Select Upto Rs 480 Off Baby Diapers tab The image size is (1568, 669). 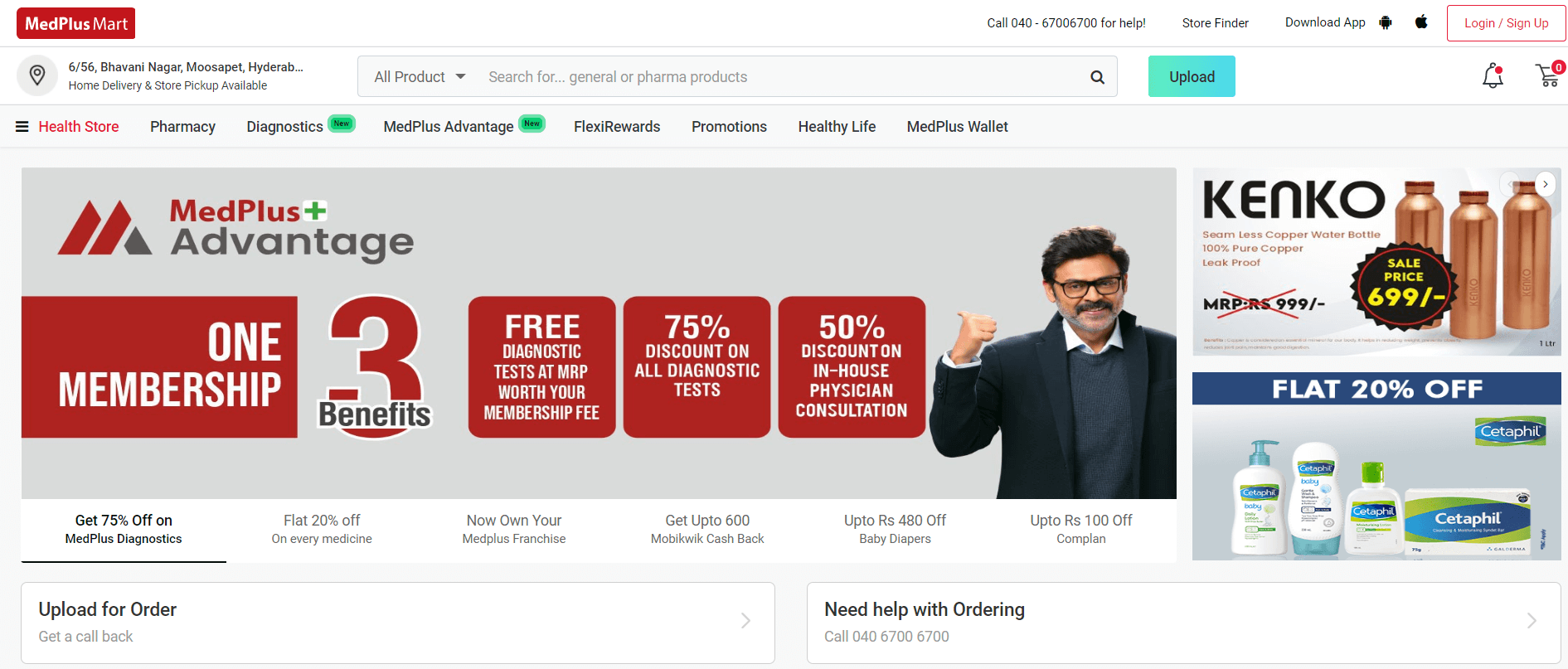tap(895, 529)
